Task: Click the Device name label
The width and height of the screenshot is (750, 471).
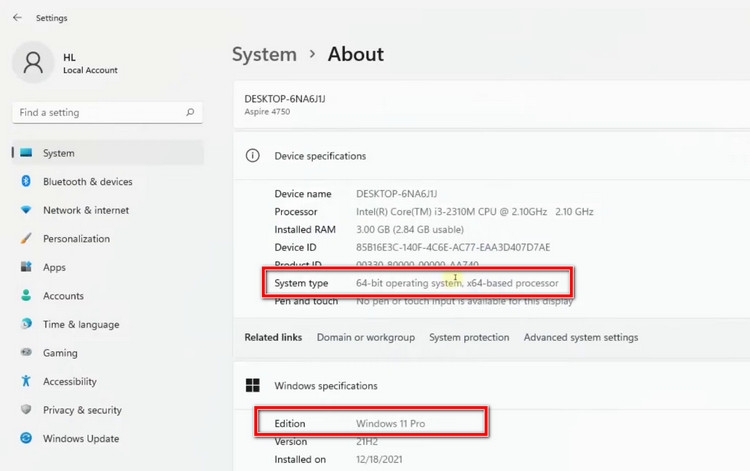Action: [x=303, y=194]
